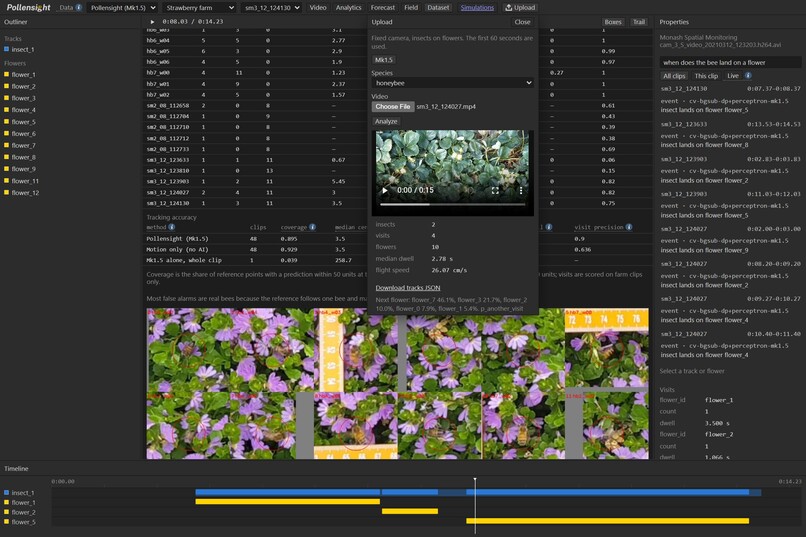
Task: Play the main clip from the transport bar
Action: tap(152, 22)
